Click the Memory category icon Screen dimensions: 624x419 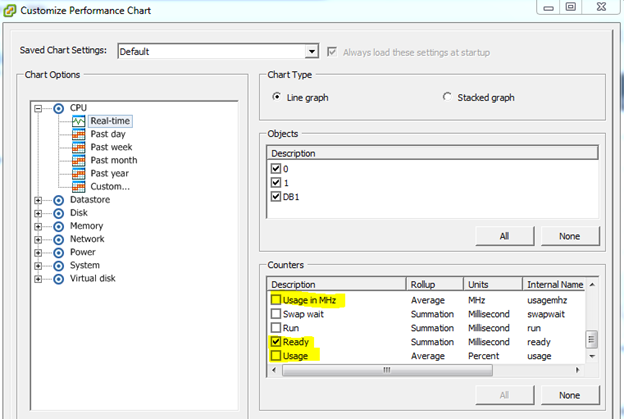pyautogui.click(x=58, y=226)
